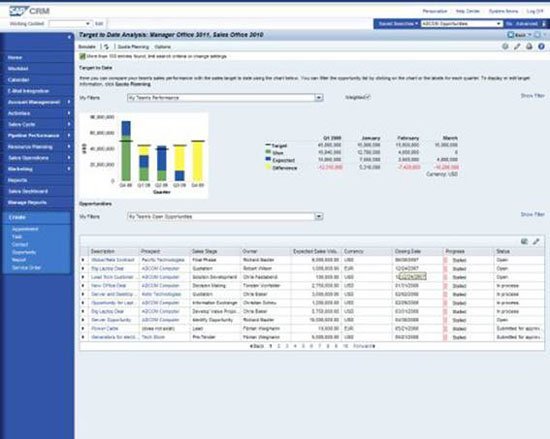This screenshot has width=550, height=439.
Task: Click the Q2-09 bar in the chart
Action: pos(162,163)
